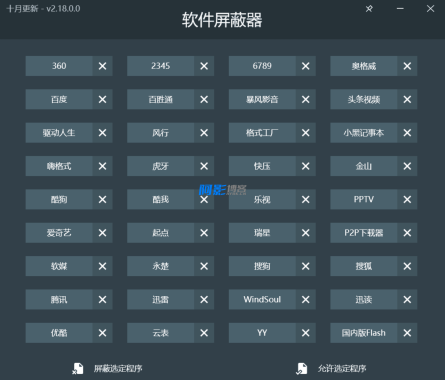Click X icon beside PPTV
The image size is (445, 380).
tap(407, 199)
